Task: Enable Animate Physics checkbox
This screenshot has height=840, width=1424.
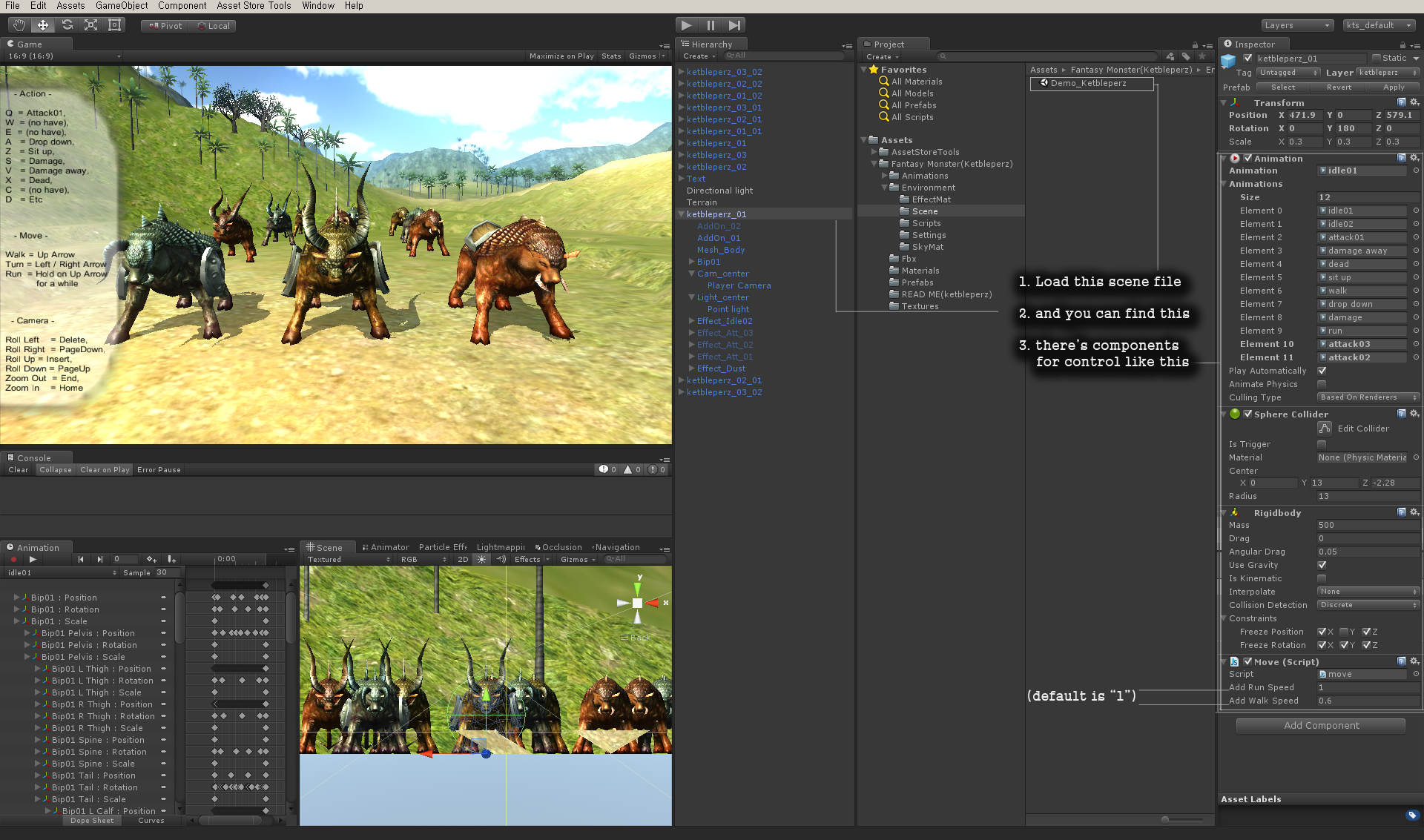Action: pyautogui.click(x=1322, y=384)
